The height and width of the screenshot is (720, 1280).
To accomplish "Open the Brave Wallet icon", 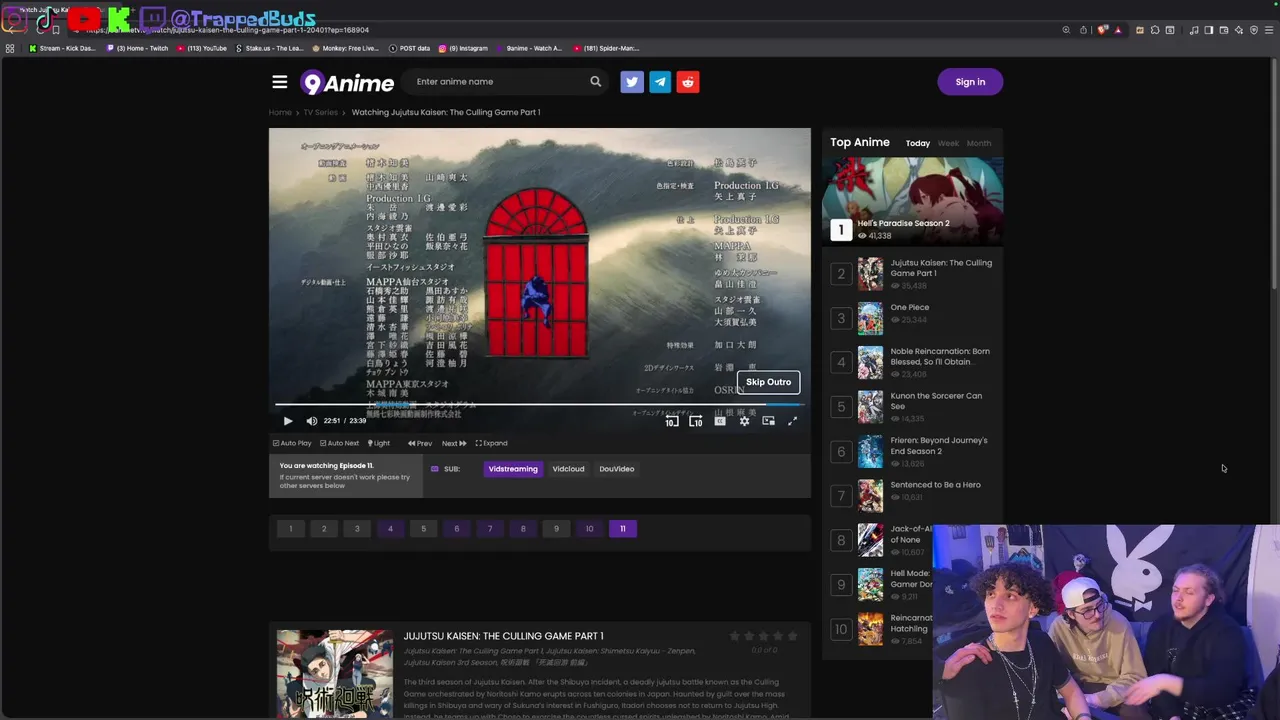I will [x=1224, y=30].
